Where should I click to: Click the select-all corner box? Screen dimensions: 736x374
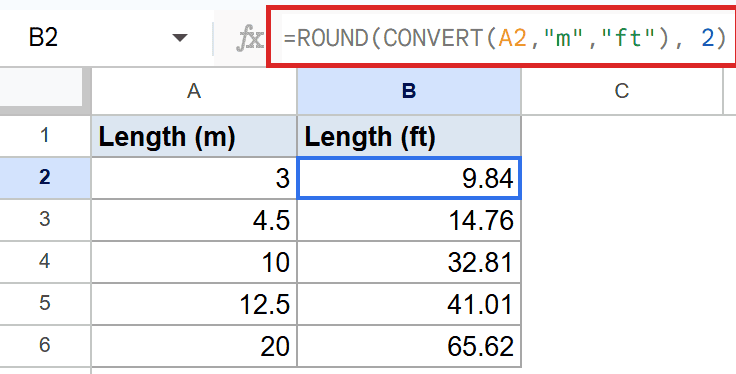point(41,87)
